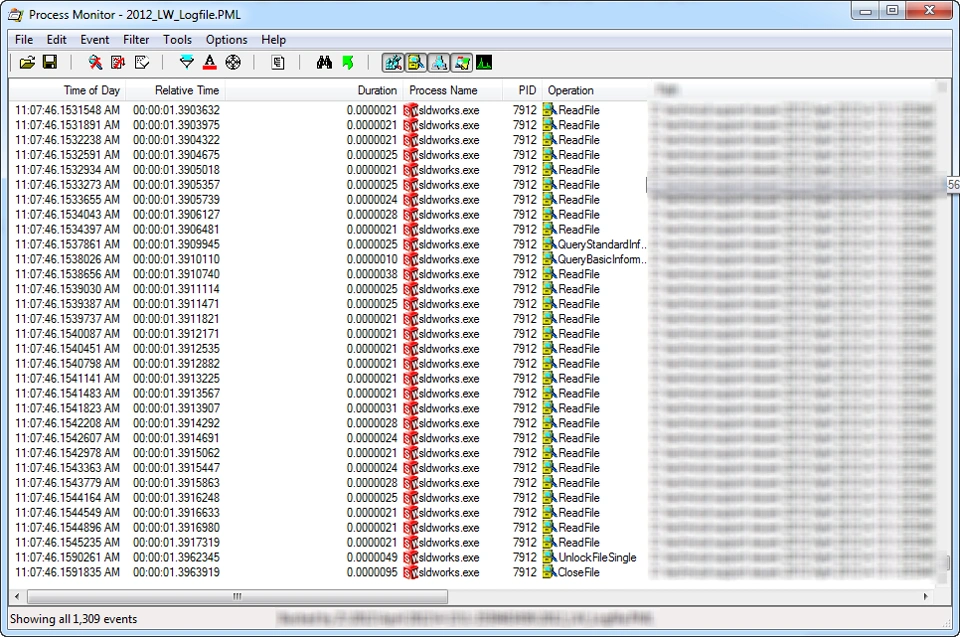Screen dimensions: 960x637
Task: Click the Process Monitor title bar icon
Action: pyautogui.click(x=16, y=15)
